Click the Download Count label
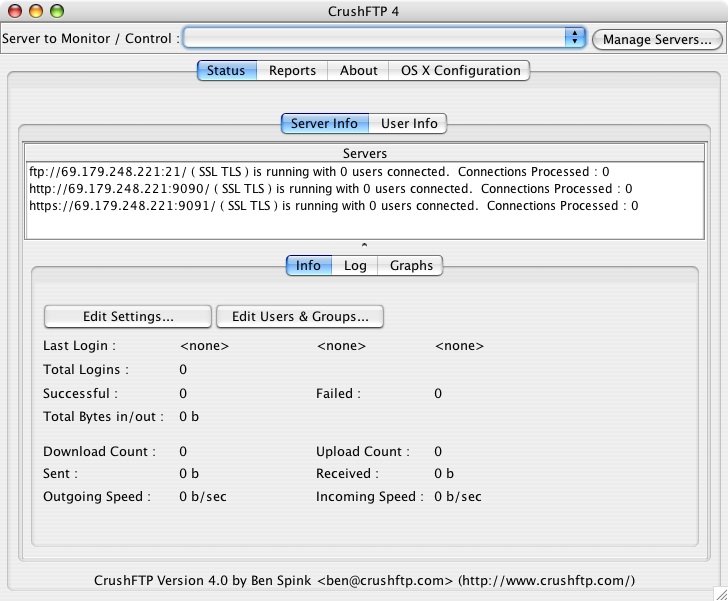The image size is (728, 601). tap(99, 451)
